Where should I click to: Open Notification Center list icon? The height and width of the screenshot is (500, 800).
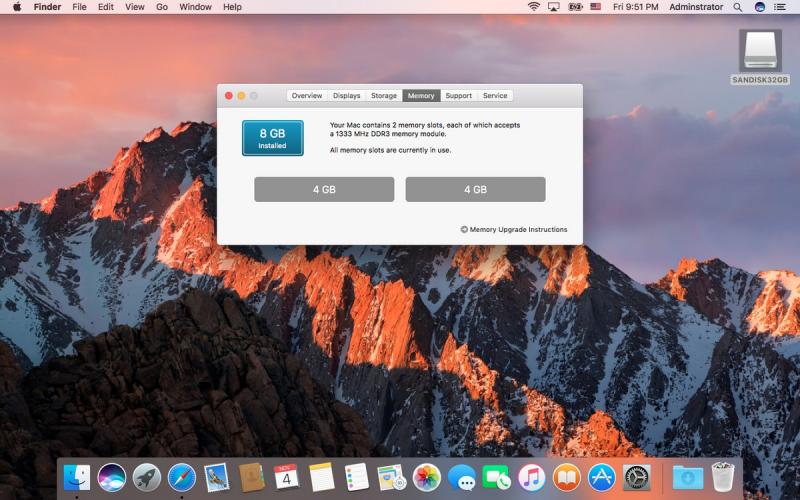click(780, 7)
